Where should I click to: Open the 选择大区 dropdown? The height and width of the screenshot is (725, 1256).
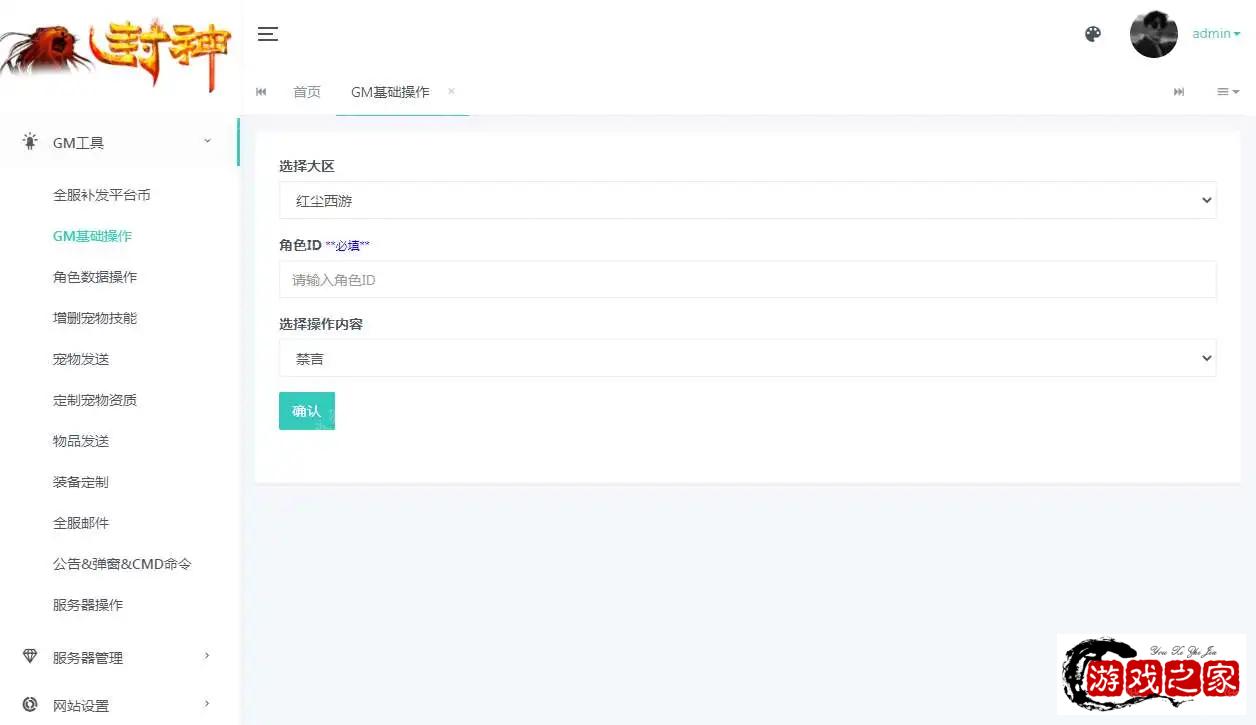point(747,200)
